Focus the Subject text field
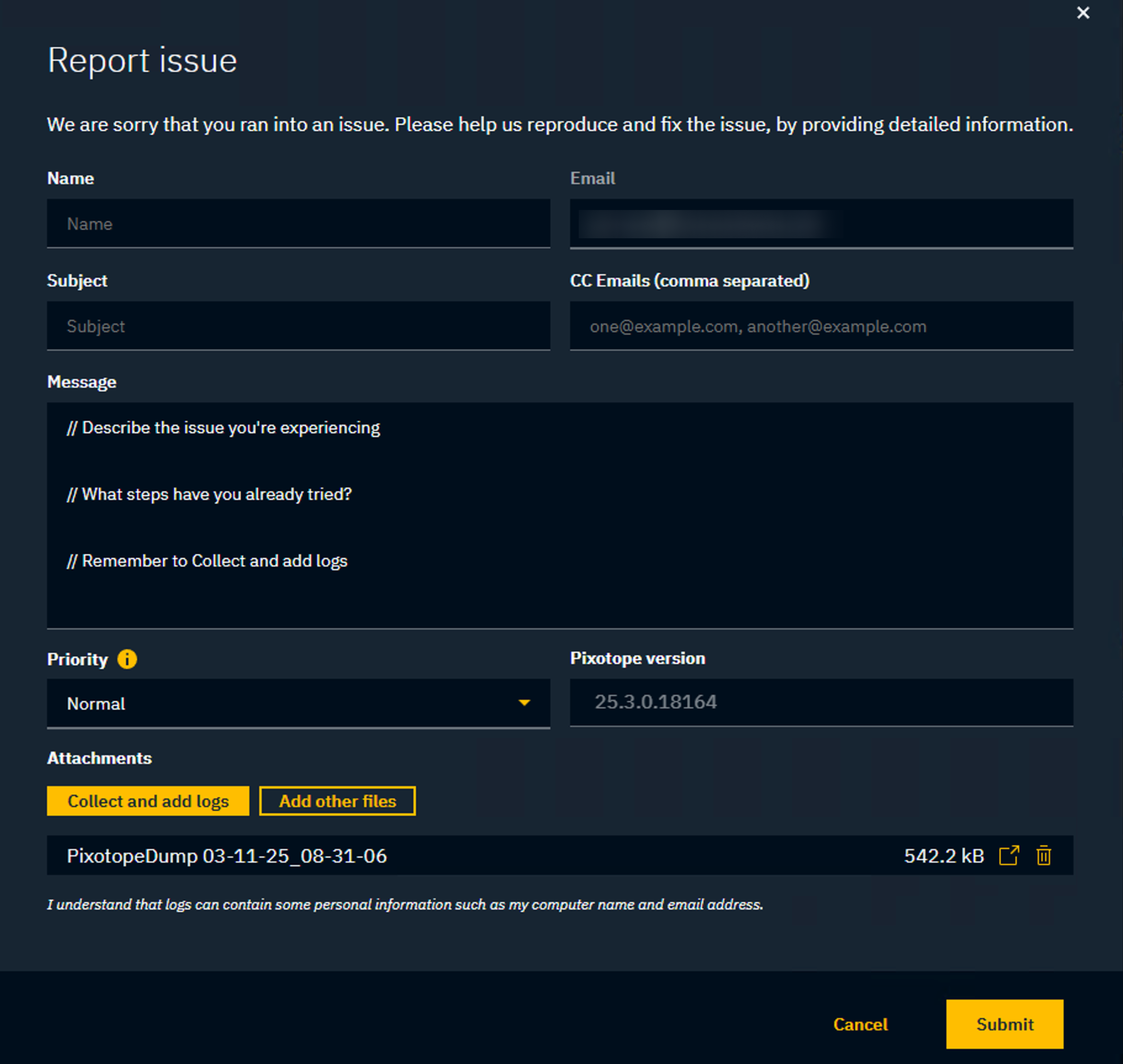Image resolution: width=1123 pixels, height=1064 pixels. 298,326
